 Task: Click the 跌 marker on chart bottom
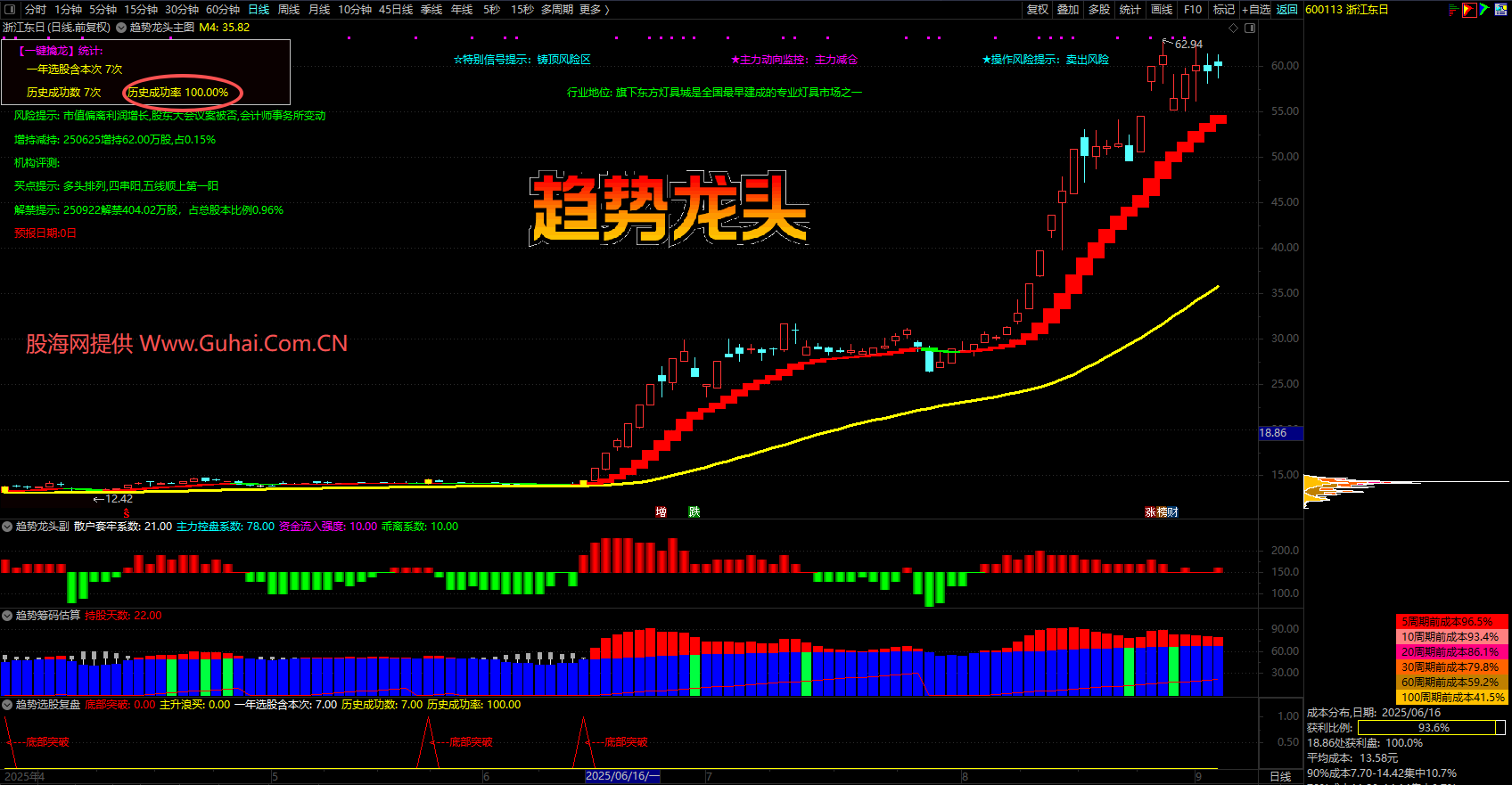[x=694, y=511]
